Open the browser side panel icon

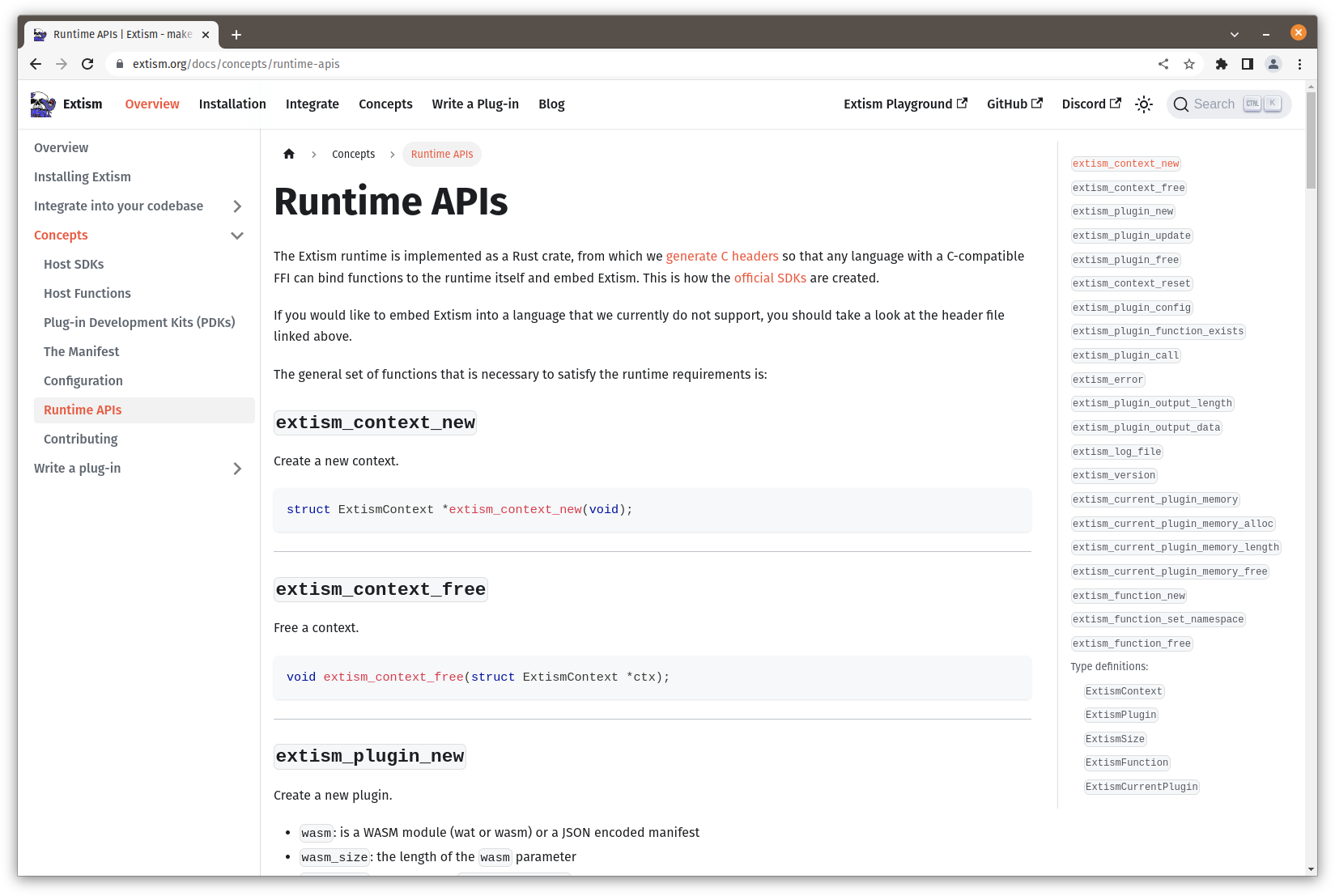click(1248, 64)
